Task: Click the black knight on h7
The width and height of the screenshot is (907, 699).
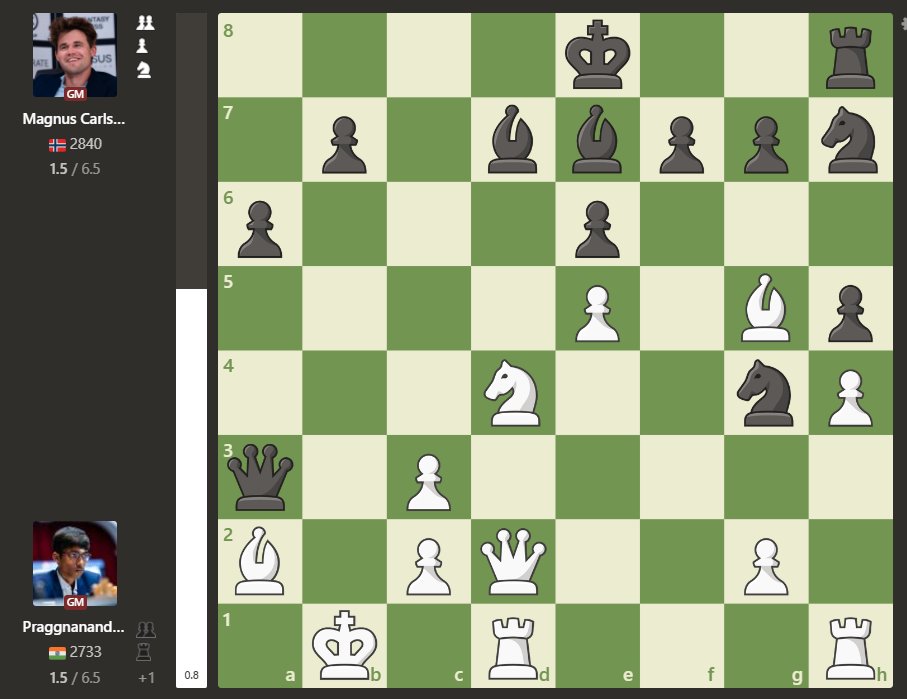Action: tap(850, 140)
